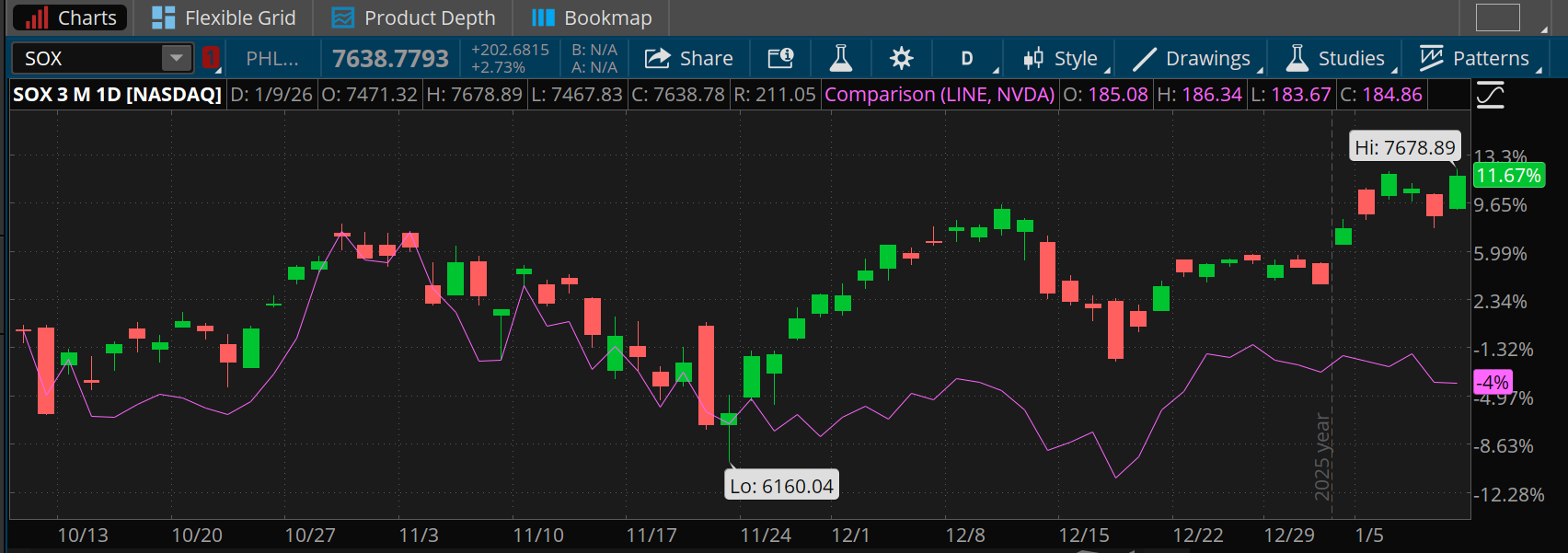This screenshot has height=553, width=1568.
Task: Switch to the Charts tab
Action: (x=70, y=17)
